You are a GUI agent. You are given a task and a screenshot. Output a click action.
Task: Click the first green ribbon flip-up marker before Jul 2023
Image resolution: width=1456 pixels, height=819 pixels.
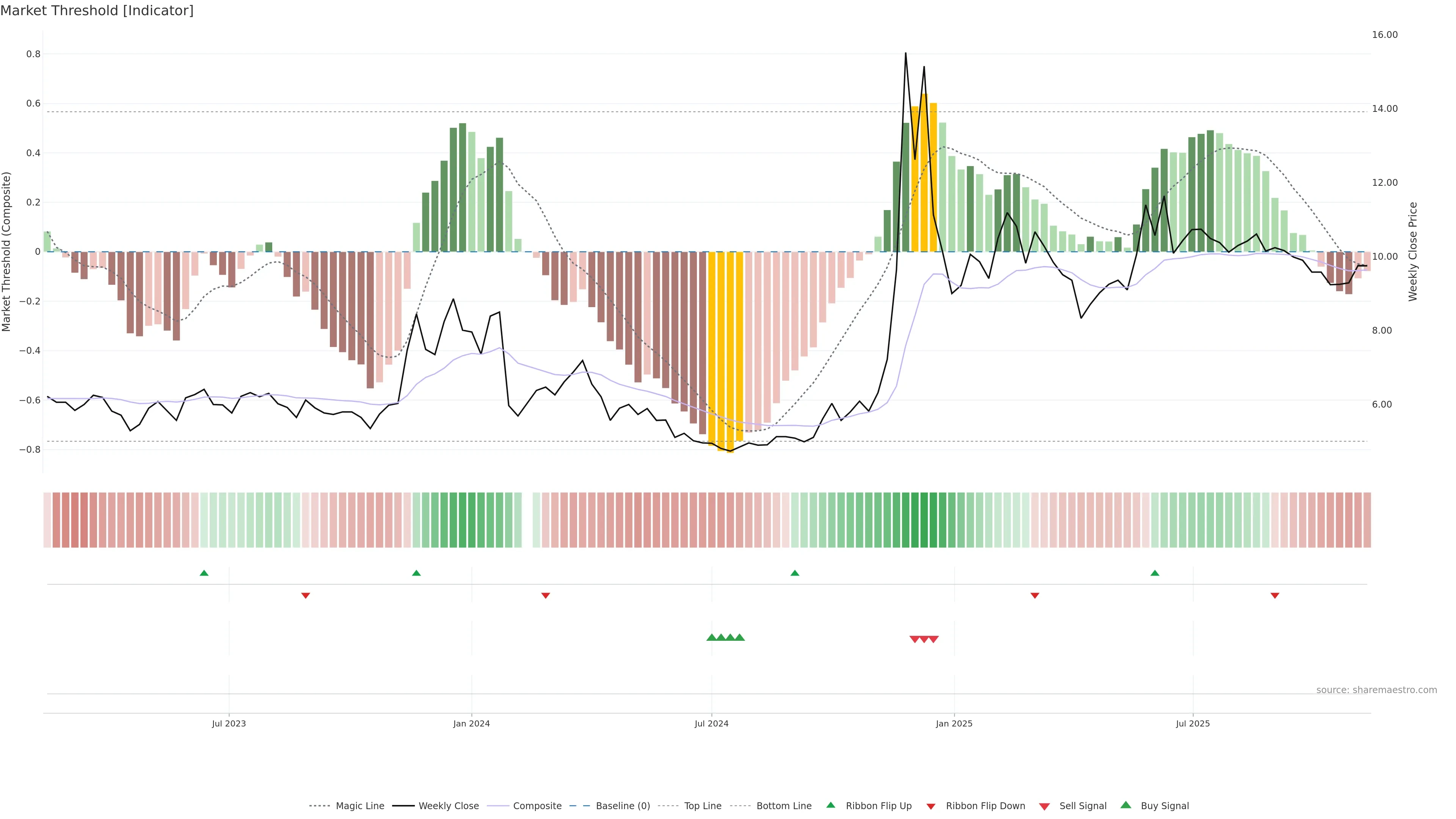[x=204, y=573]
